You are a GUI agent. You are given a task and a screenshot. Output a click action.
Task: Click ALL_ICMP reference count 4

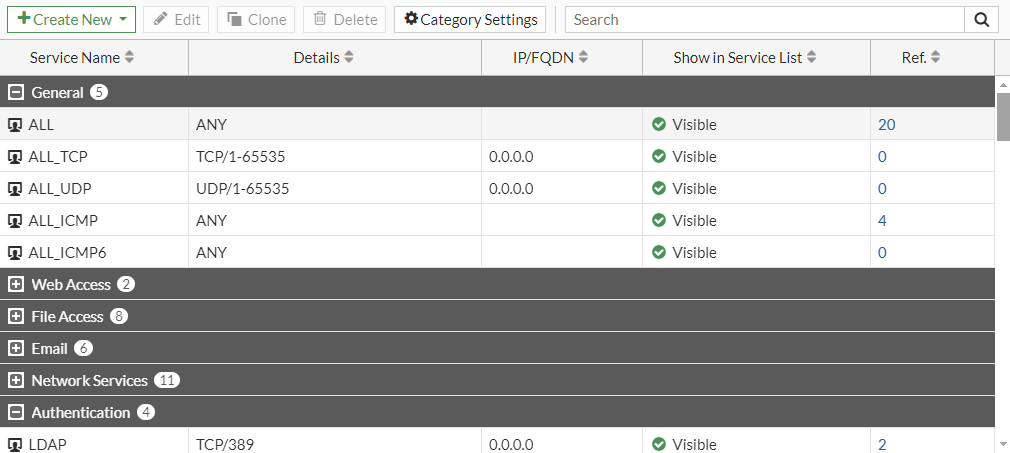(x=882, y=221)
